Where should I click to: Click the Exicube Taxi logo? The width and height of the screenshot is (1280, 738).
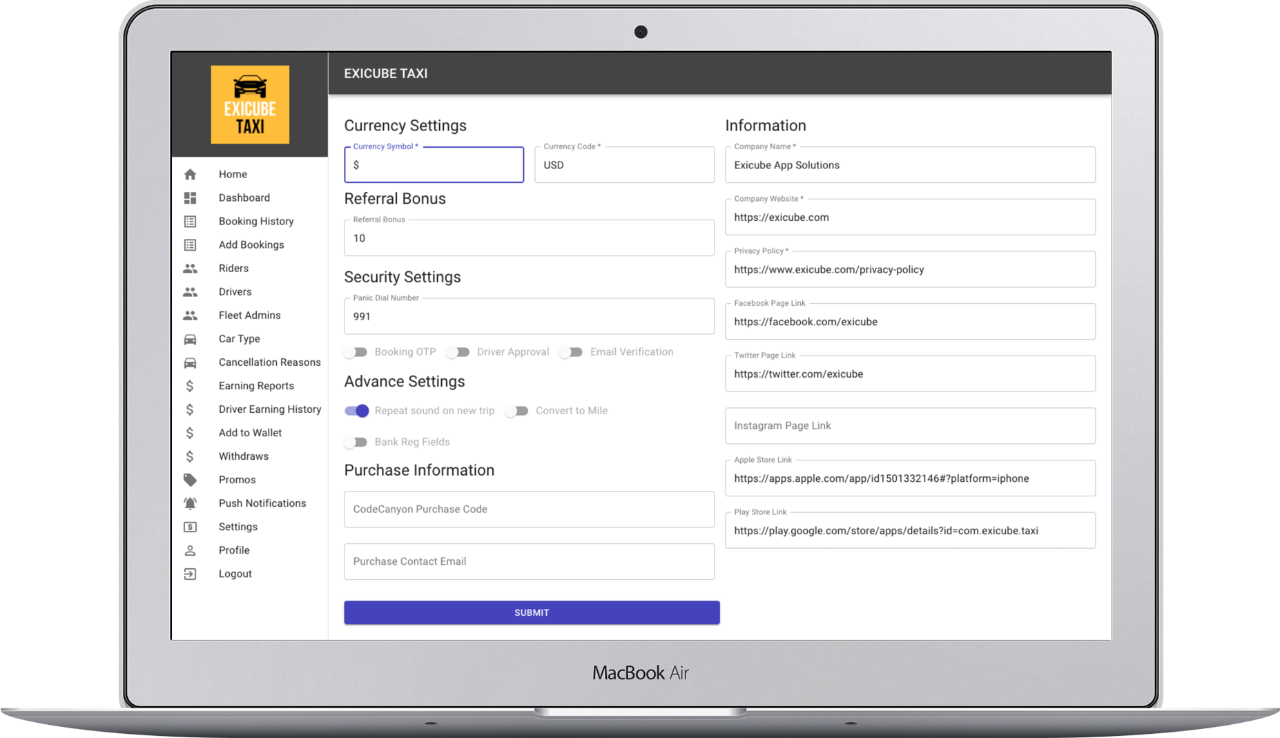coord(250,105)
